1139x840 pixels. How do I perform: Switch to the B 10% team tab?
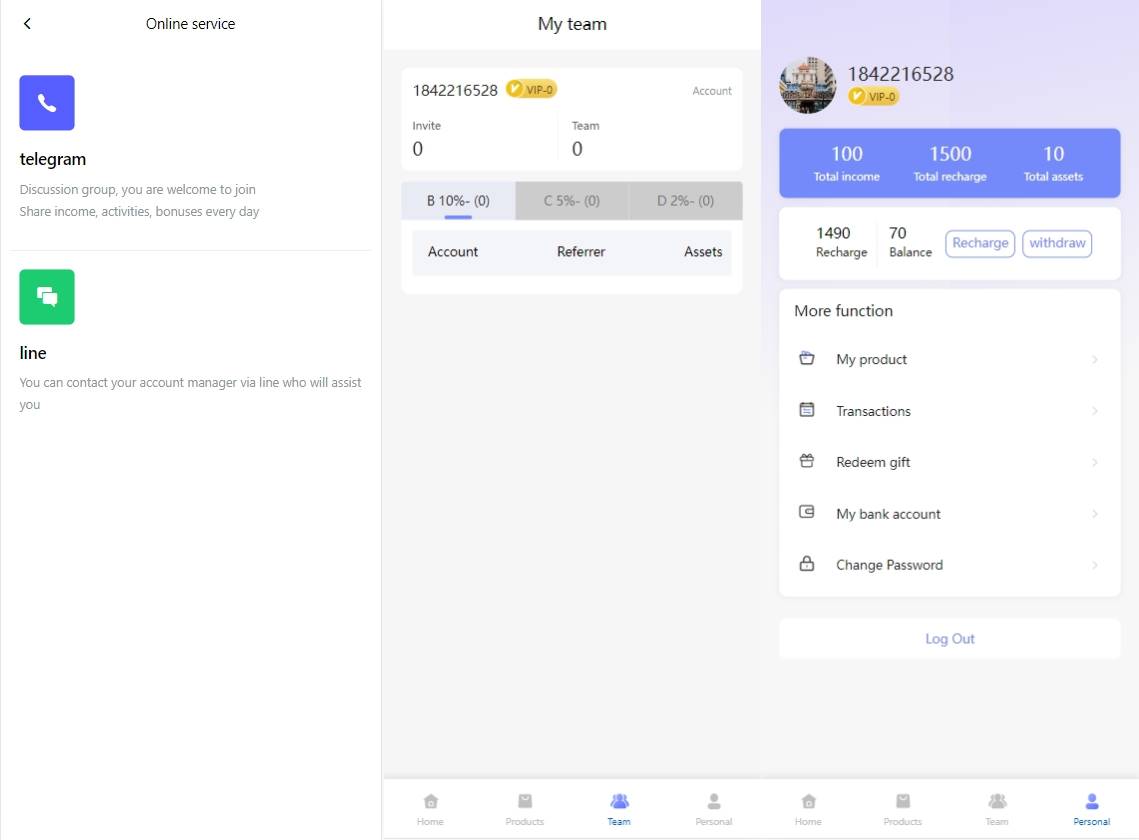tap(458, 201)
